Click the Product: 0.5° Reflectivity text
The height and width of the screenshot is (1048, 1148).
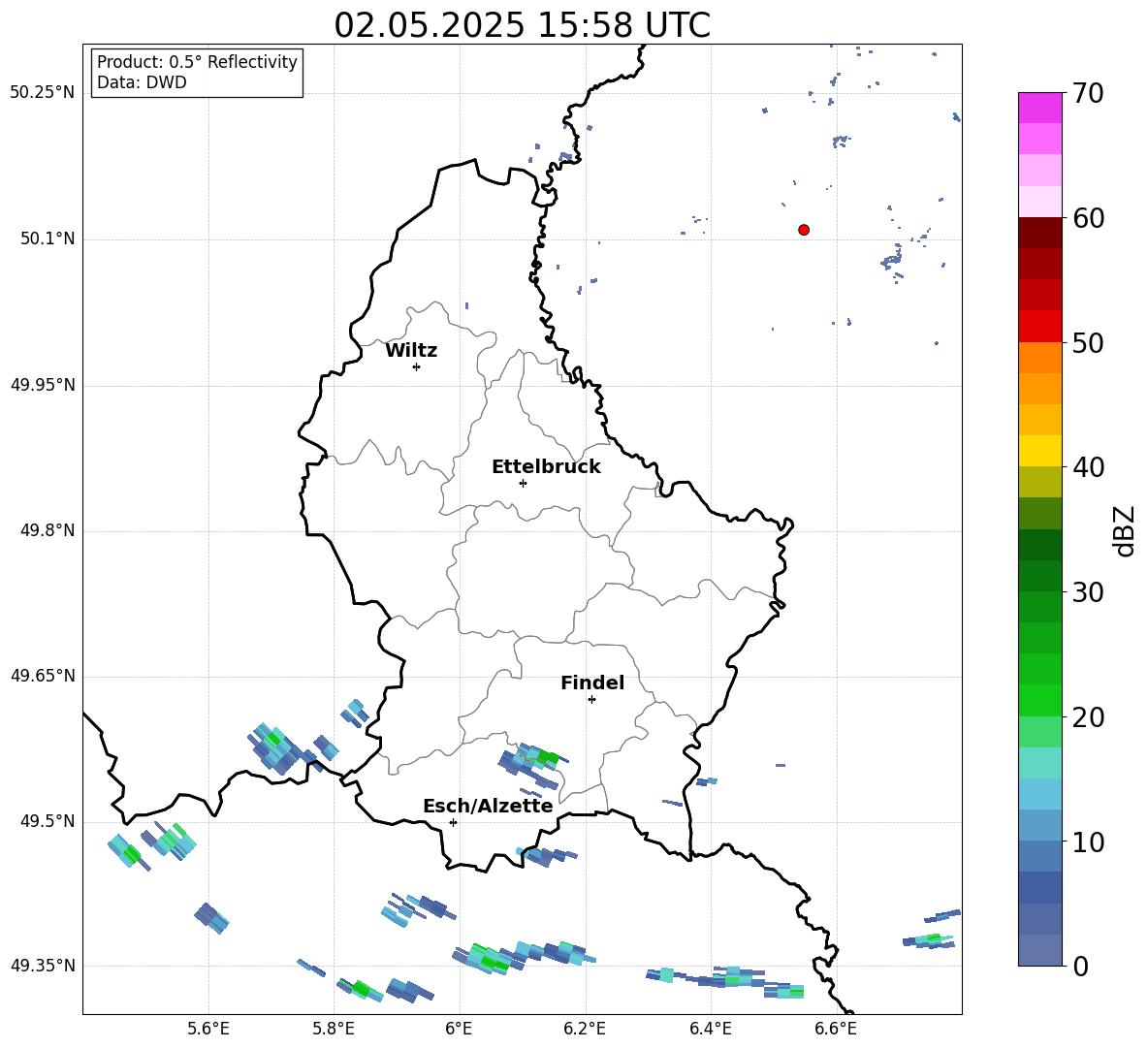click(x=197, y=62)
